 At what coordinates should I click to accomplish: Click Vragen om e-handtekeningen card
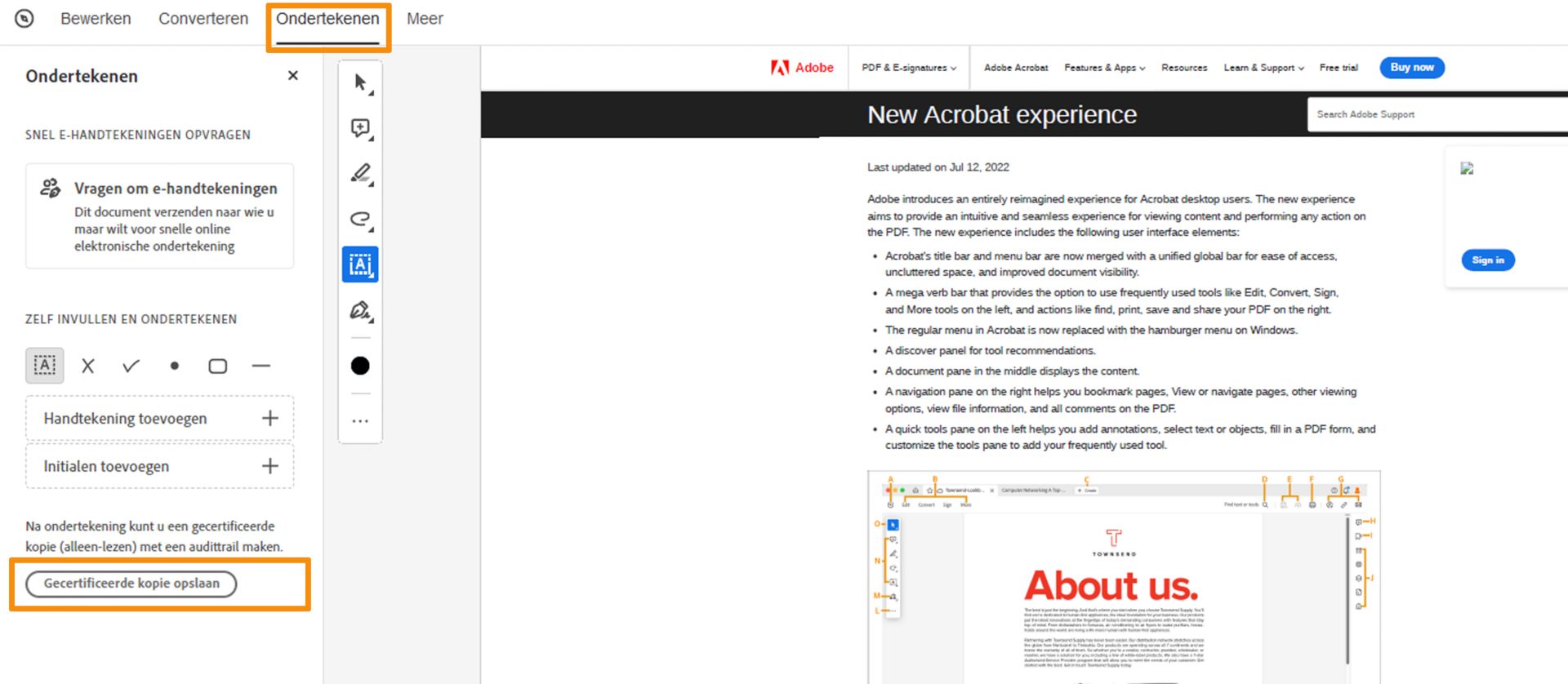[x=159, y=216]
